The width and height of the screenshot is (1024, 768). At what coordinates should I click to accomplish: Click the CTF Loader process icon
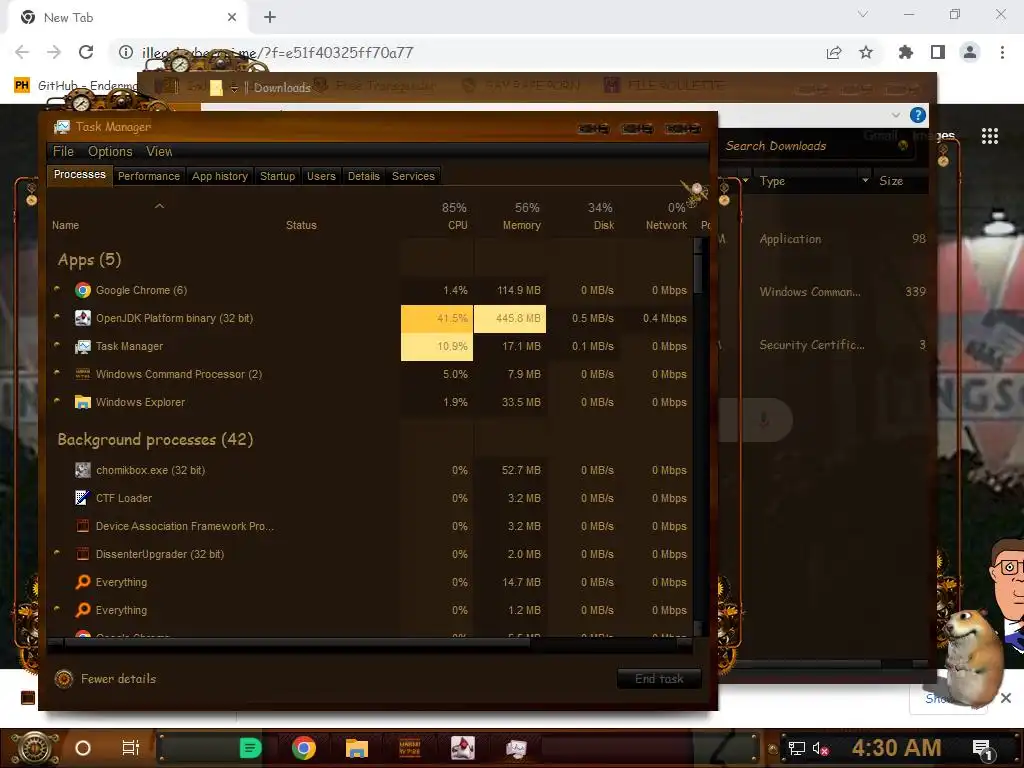[x=83, y=498]
